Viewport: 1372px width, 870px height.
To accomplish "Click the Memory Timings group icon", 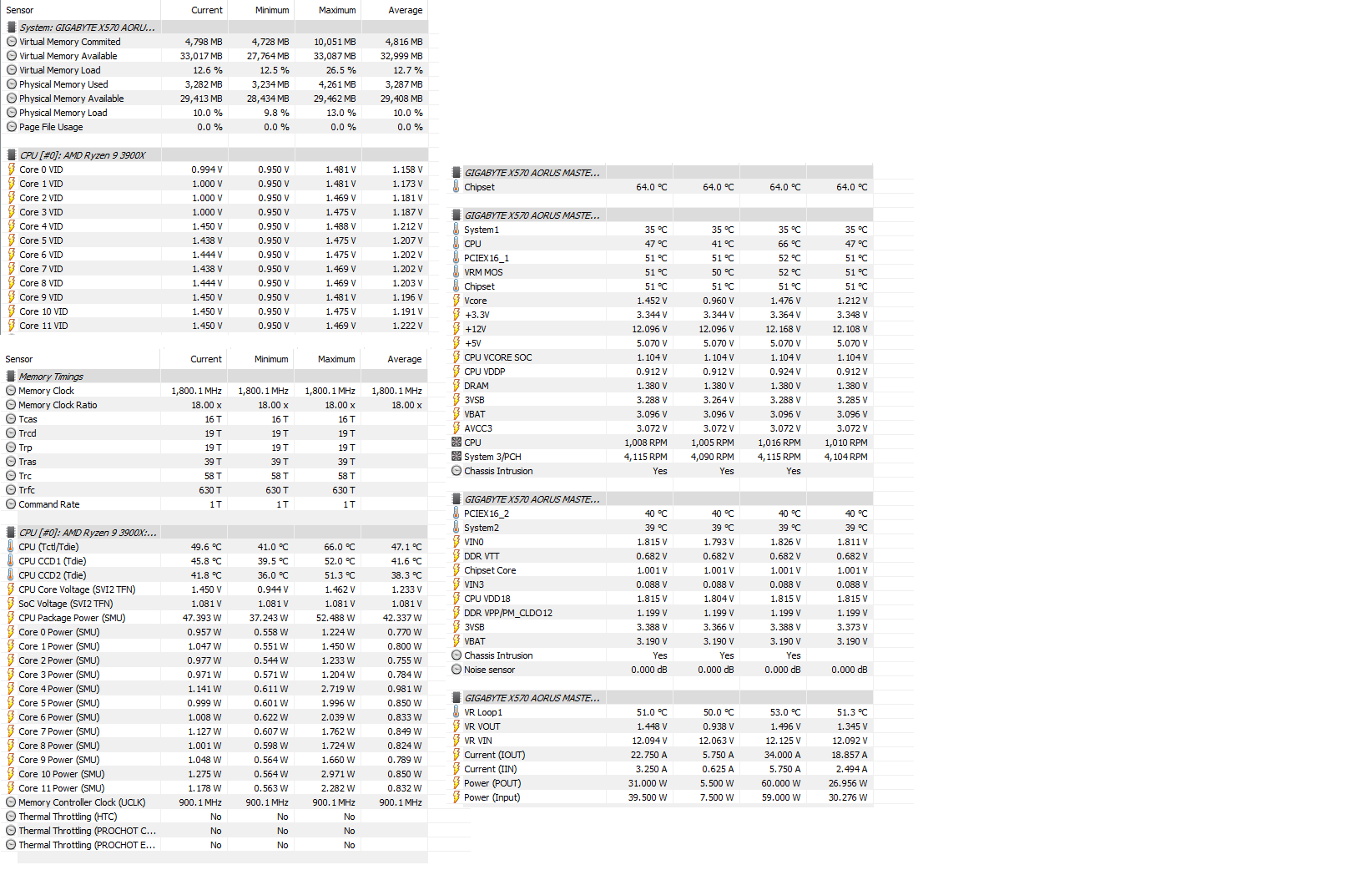I will click(x=11, y=377).
